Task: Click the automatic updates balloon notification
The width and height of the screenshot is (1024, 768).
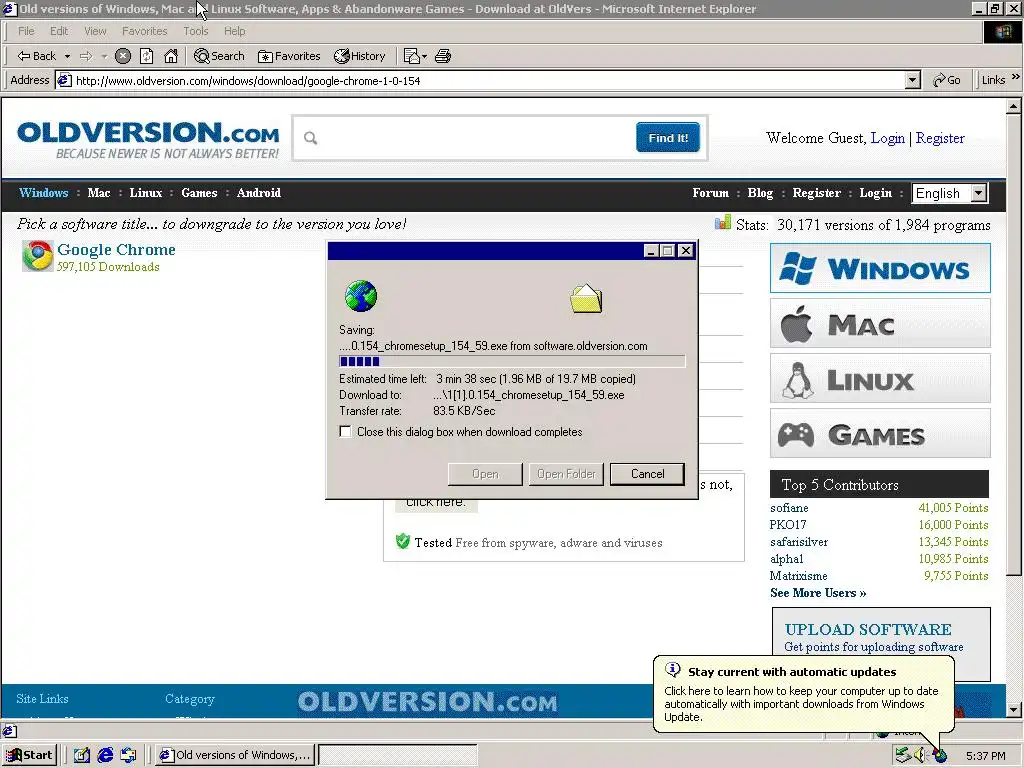Action: pyautogui.click(x=803, y=694)
